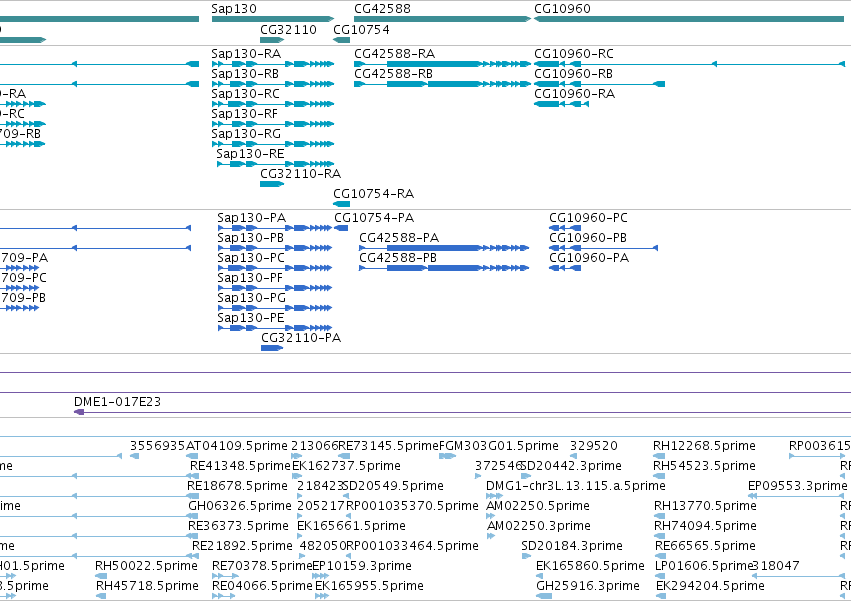
Task: Select transcript Sap130-RA
Action: pos(272,64)
